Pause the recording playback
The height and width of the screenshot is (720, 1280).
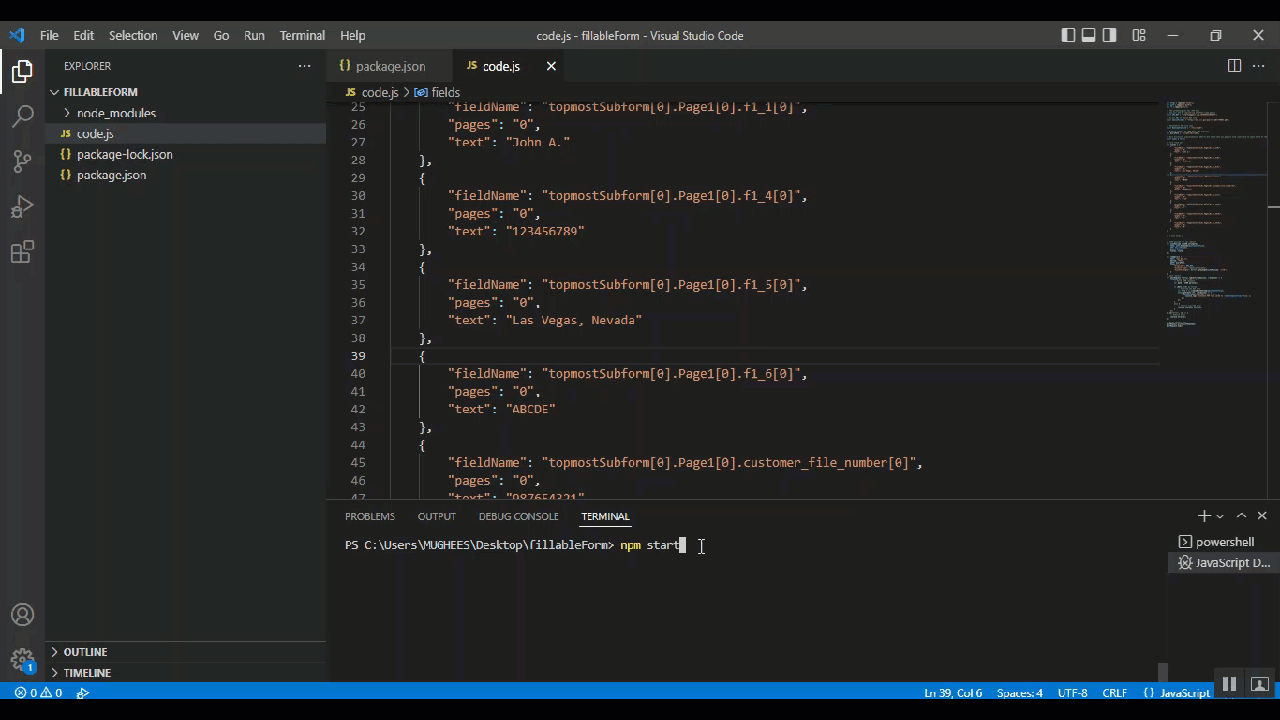1230,684
